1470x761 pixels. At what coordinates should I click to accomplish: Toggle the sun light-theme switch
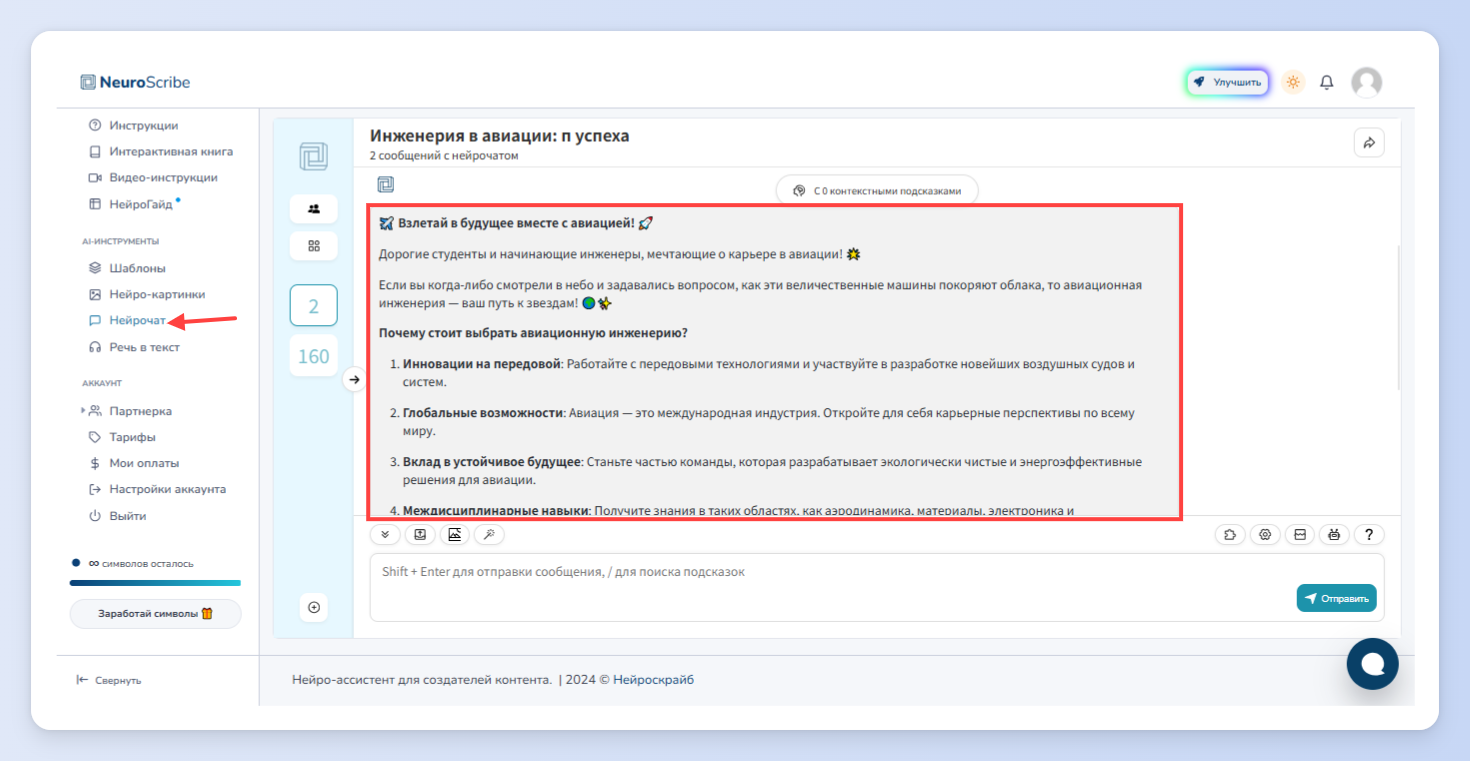pyautogui.click(x=1293, y=82)
